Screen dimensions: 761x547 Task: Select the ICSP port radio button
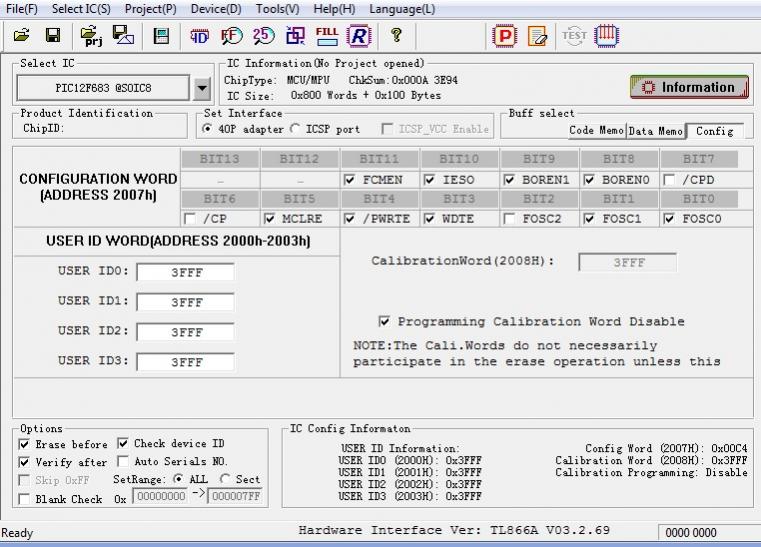point(295,129)
